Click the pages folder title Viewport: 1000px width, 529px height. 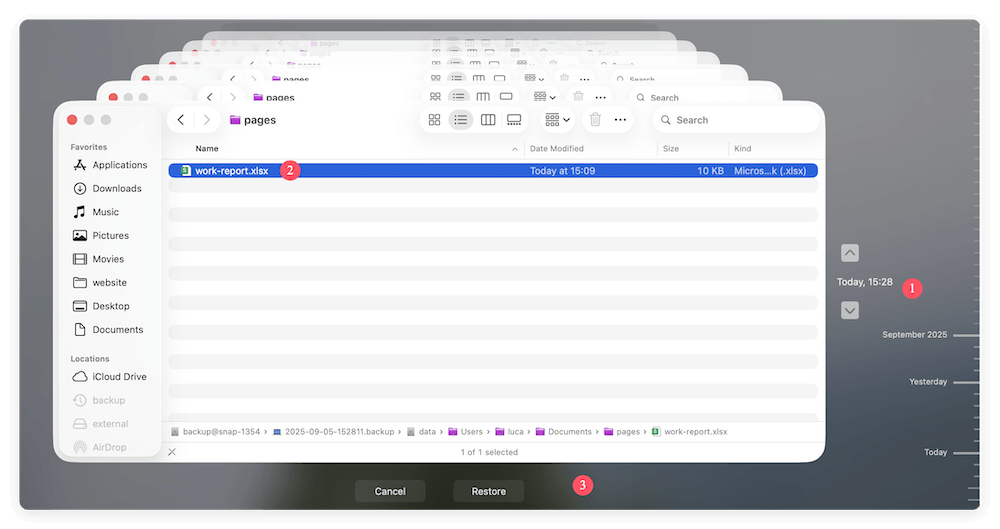pos(253,120)
